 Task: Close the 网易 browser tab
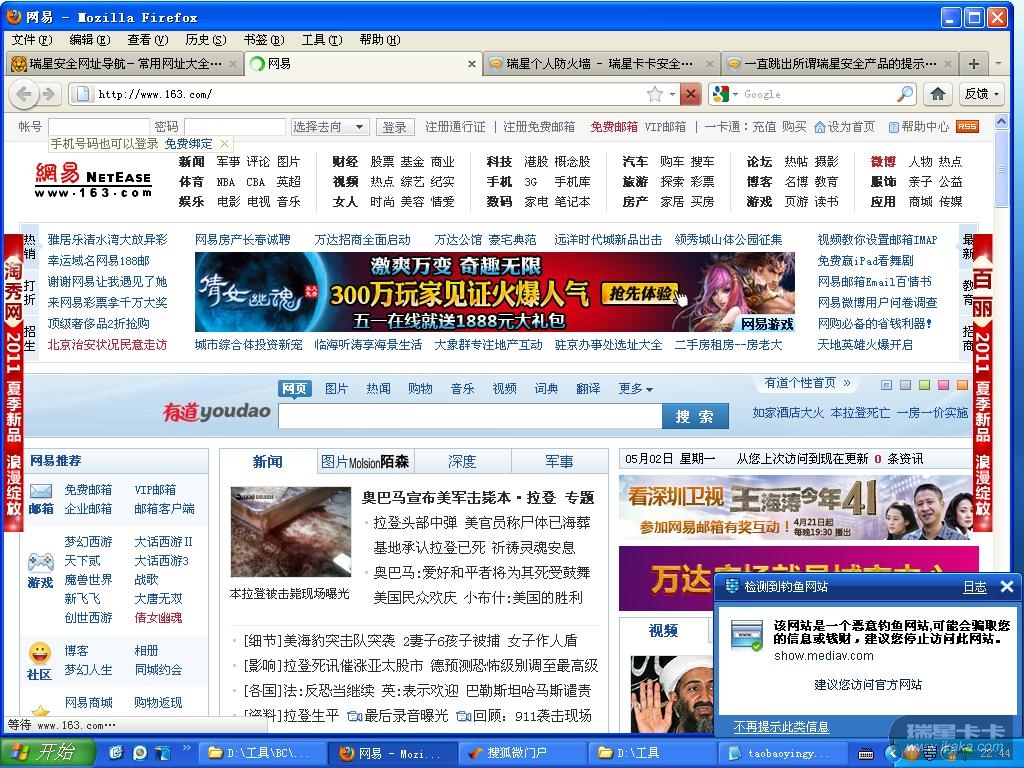472,64
